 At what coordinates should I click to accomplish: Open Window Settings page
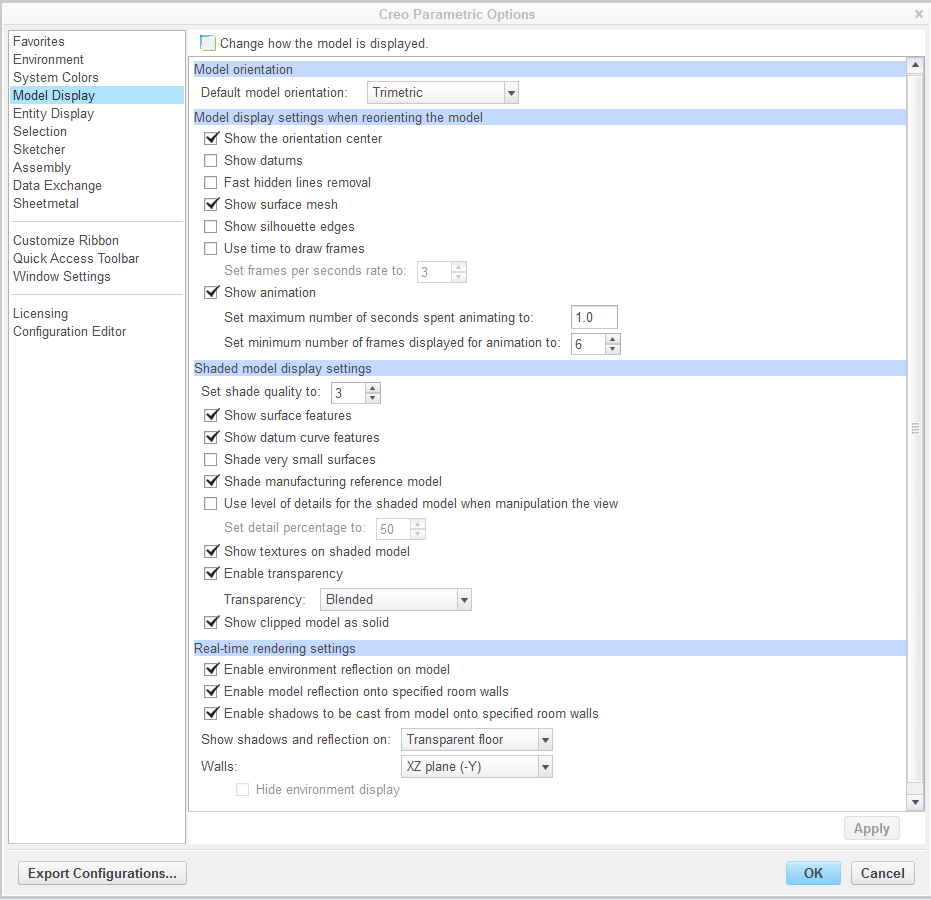click(62, 276)
